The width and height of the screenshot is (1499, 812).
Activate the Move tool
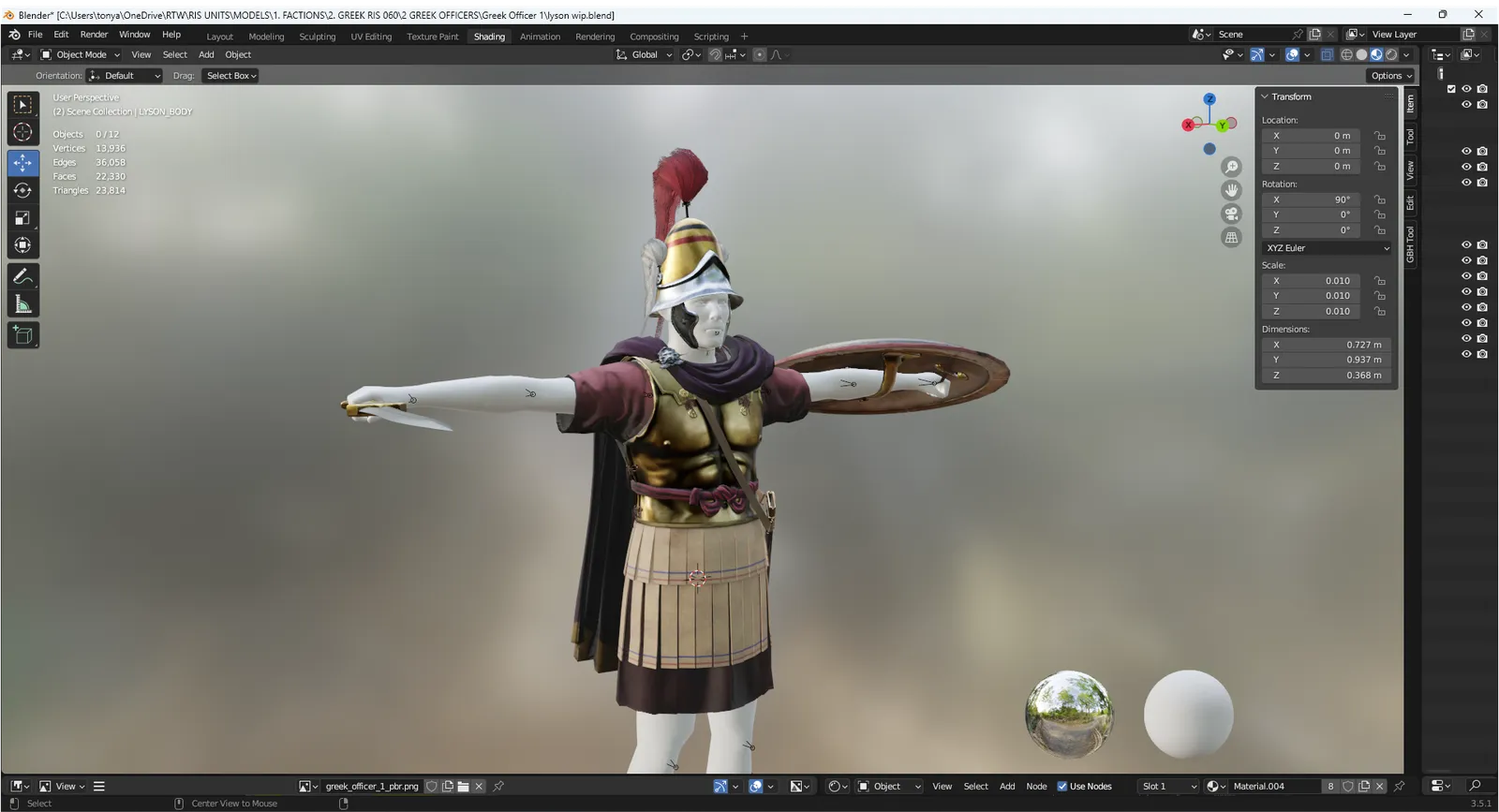coord(23,163)
